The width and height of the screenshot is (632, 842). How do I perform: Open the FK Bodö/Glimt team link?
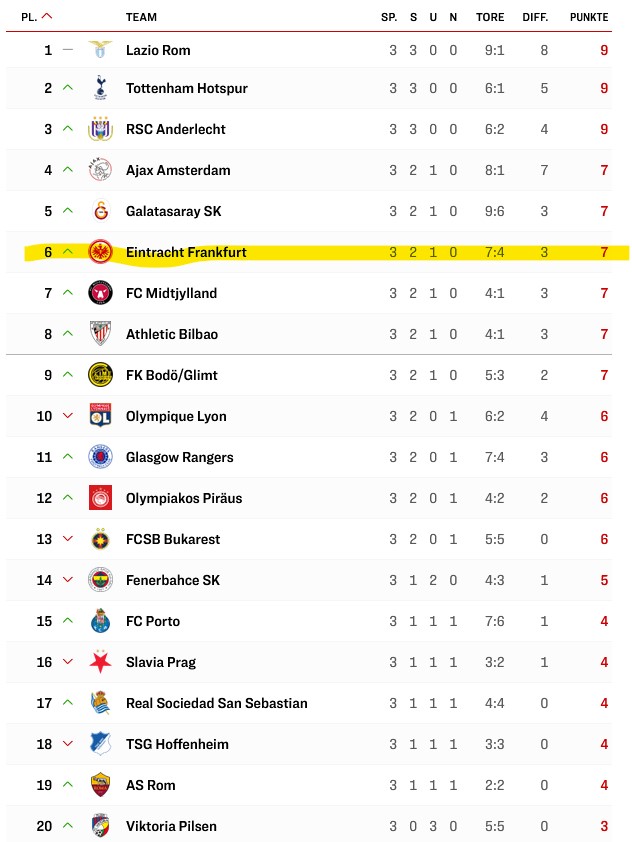[x=172, y=375]
